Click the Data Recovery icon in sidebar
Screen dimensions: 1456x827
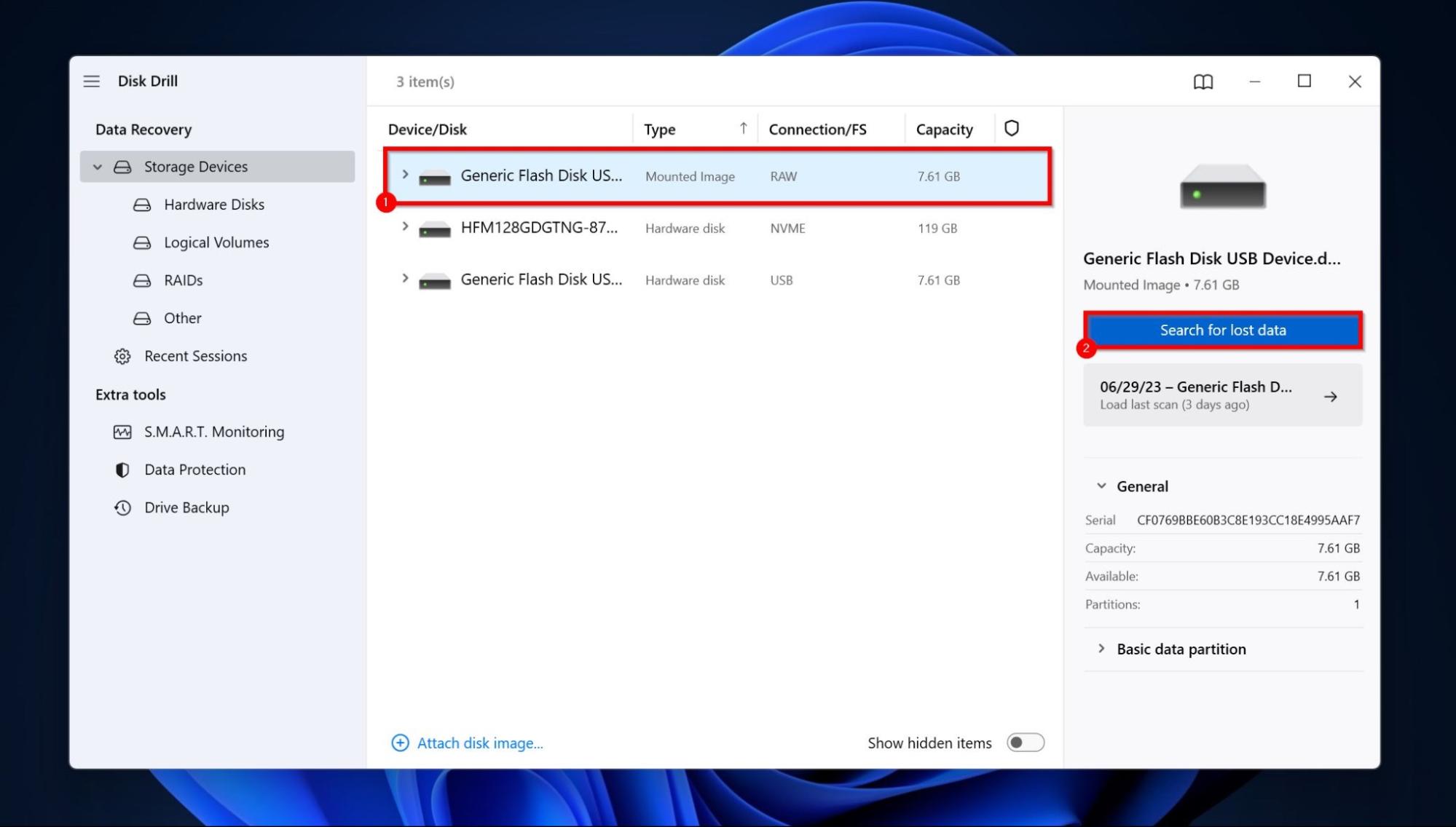coord(143,128)
